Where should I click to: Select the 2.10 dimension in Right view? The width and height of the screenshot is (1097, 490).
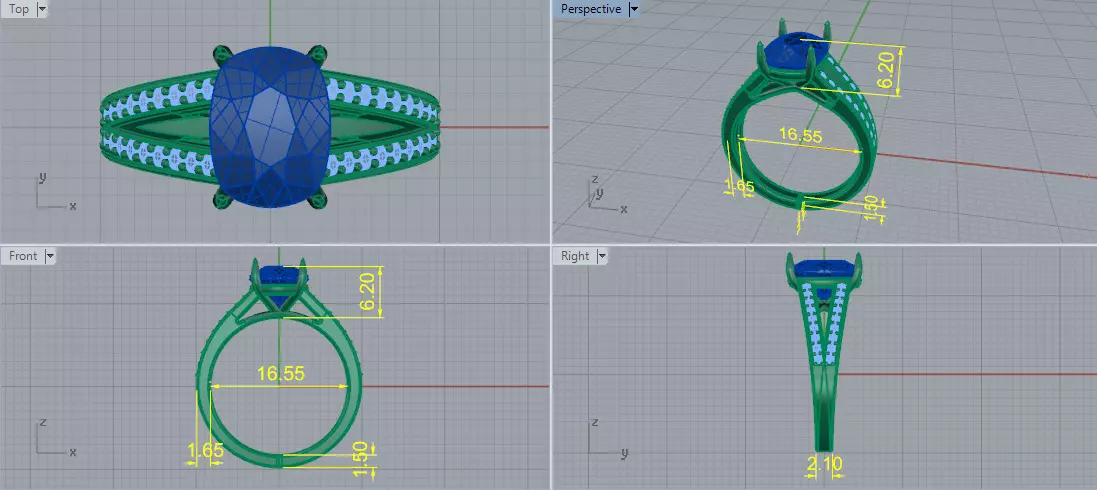[x=825, y=463]
